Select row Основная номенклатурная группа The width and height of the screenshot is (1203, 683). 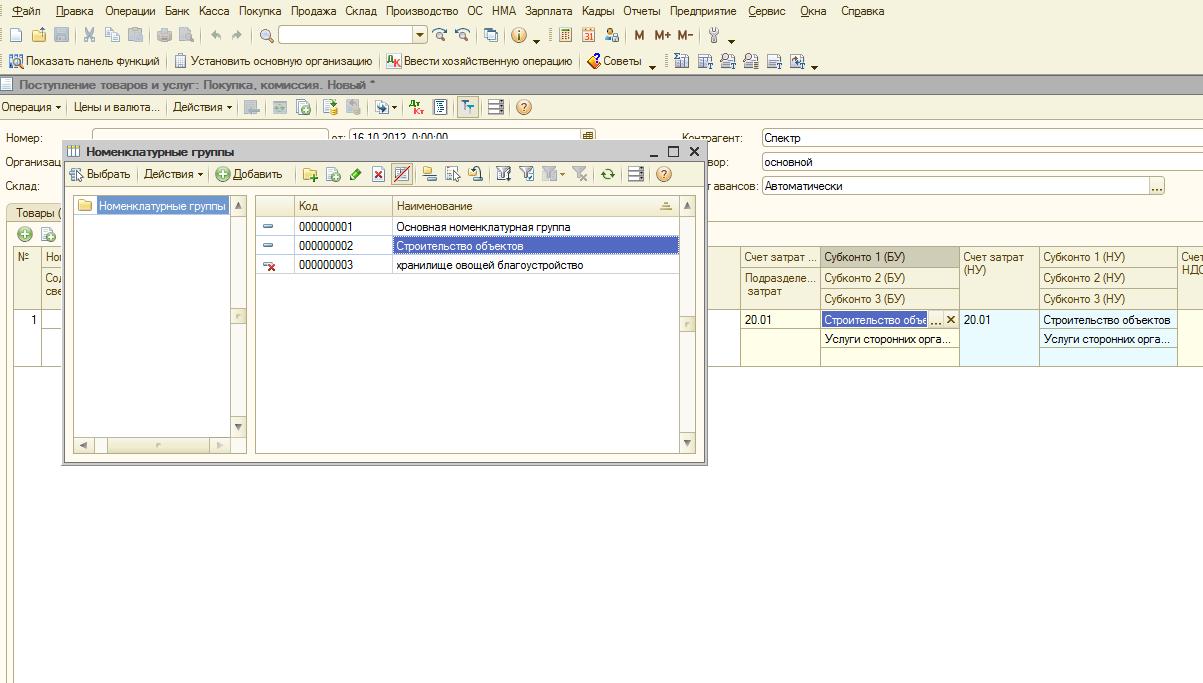pos(483,227)
